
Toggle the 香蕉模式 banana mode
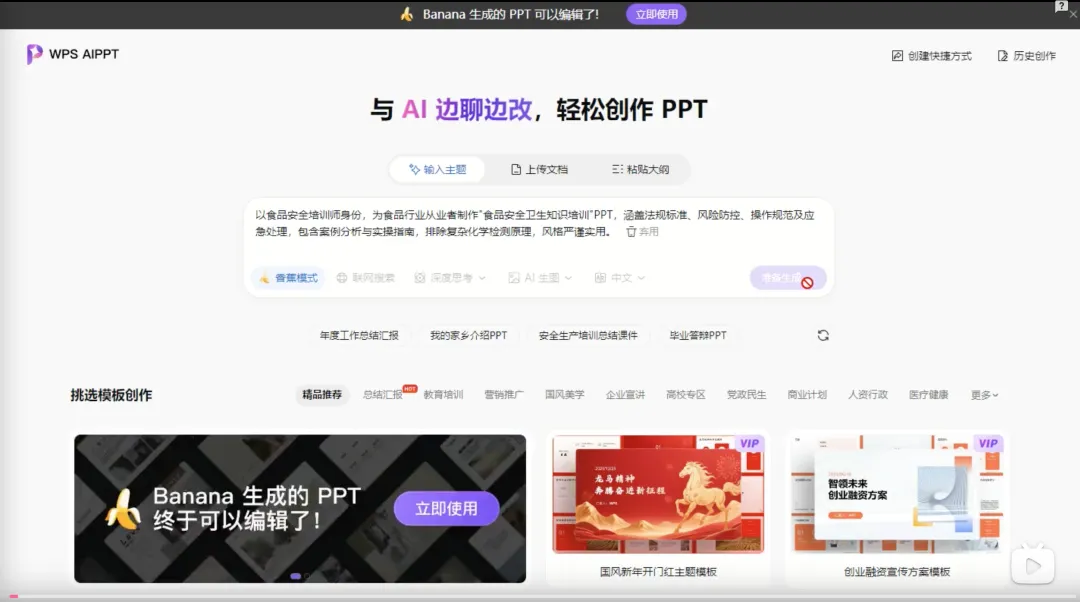click(x=288, y=278)
